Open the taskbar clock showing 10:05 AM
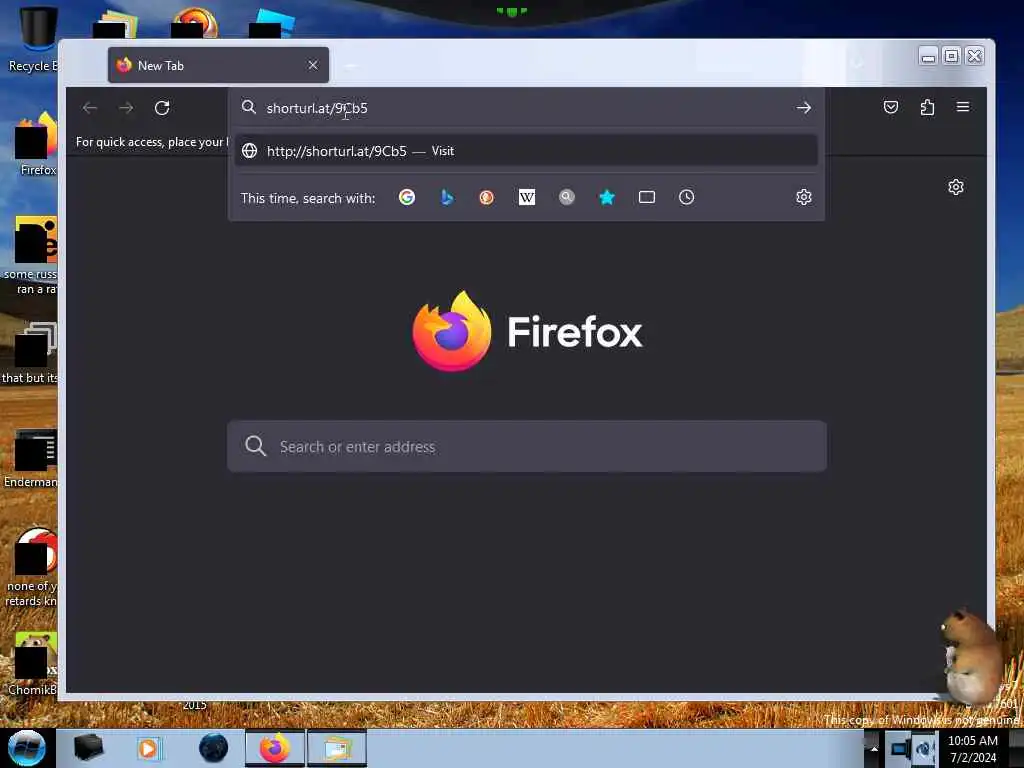Viewport: 1024px width, 768px height. [x=973, y=749]
